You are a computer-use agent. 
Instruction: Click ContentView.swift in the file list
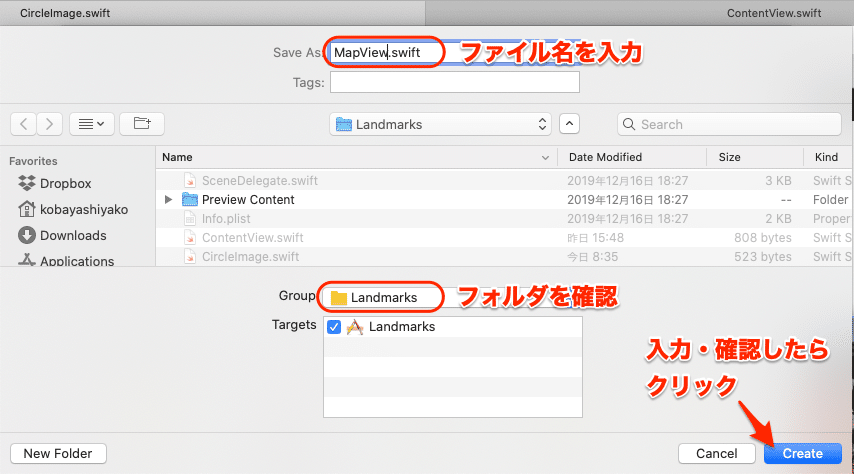point(504,238)
